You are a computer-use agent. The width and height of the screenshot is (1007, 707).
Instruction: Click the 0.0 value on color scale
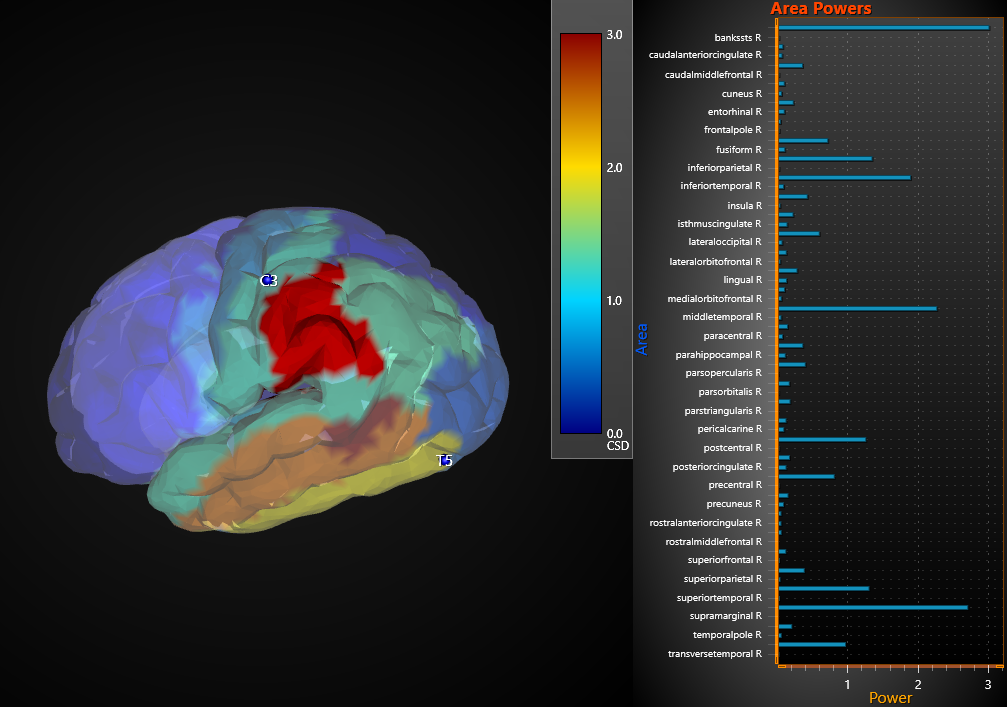(x=615, y=433)
